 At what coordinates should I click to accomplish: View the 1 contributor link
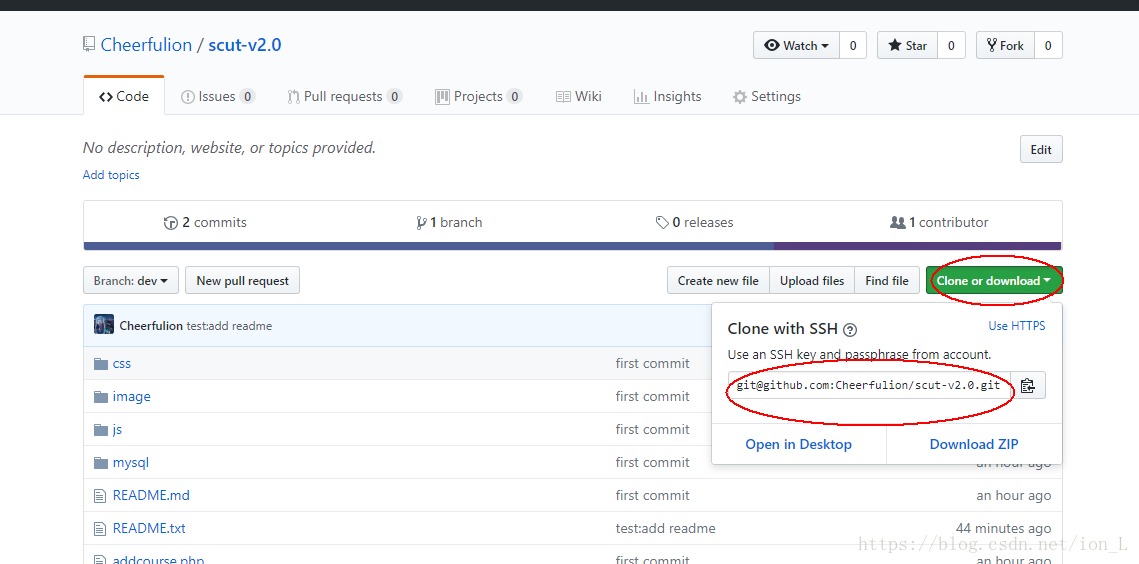coord(939,222)
